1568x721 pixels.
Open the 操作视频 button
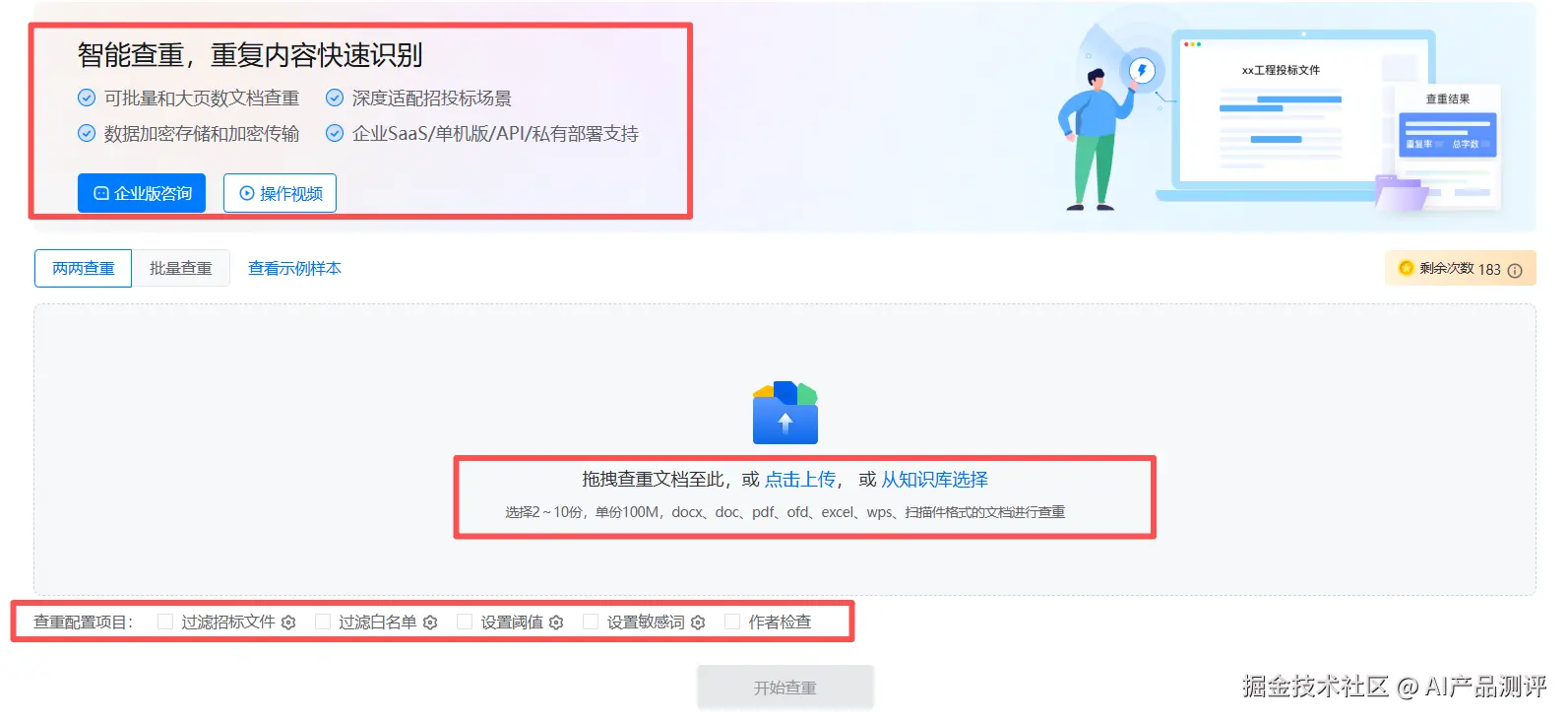(281, 193)
